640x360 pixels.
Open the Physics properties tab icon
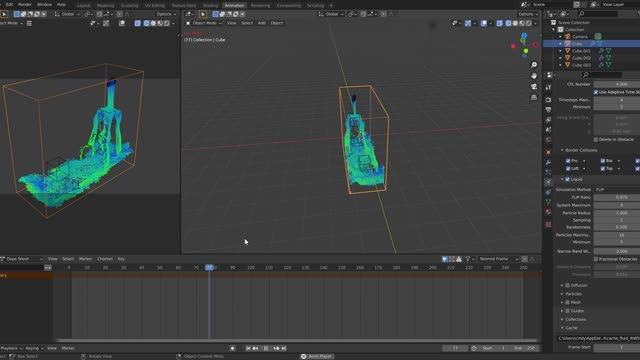coord(548,182)
